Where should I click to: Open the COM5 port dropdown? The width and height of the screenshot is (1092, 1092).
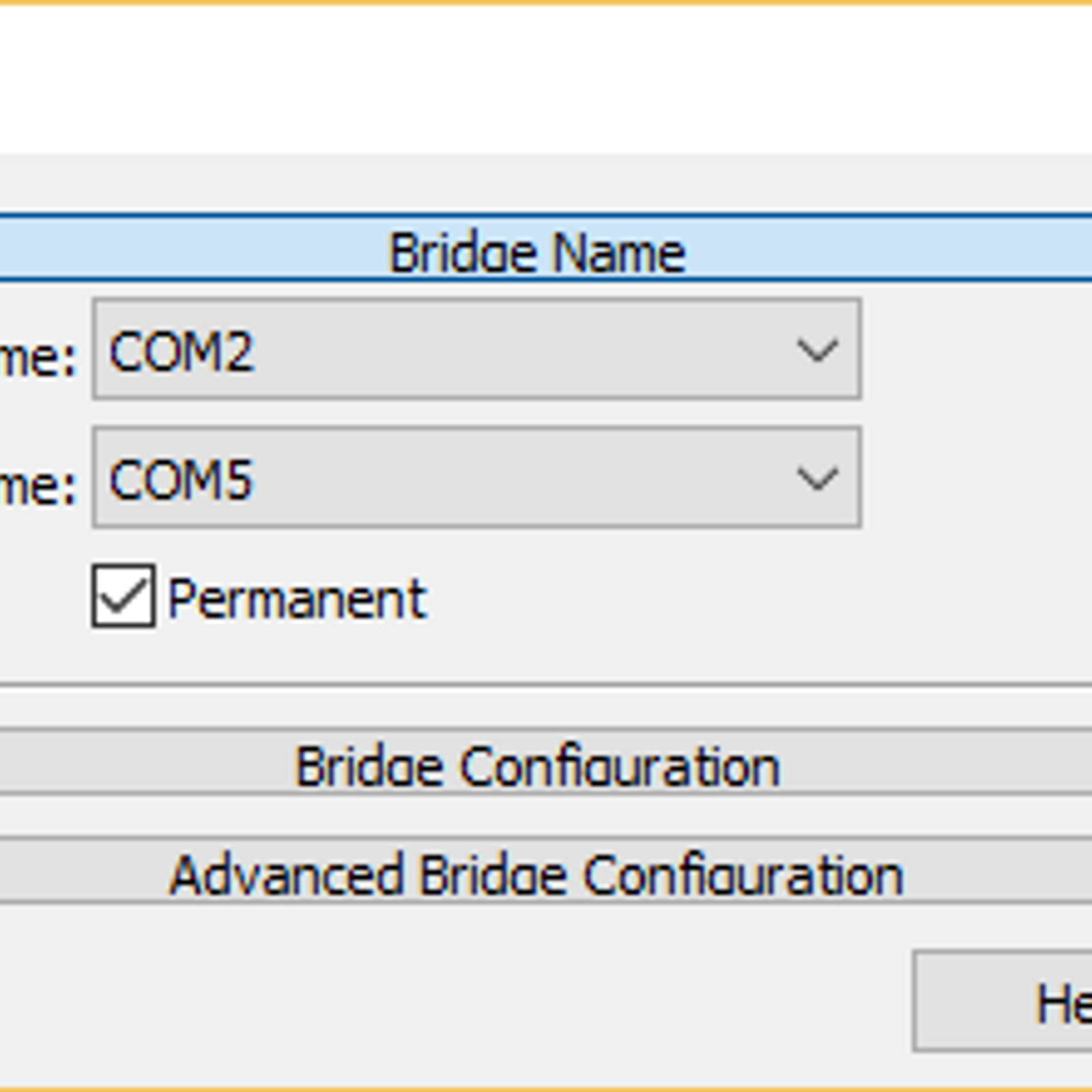476,478
